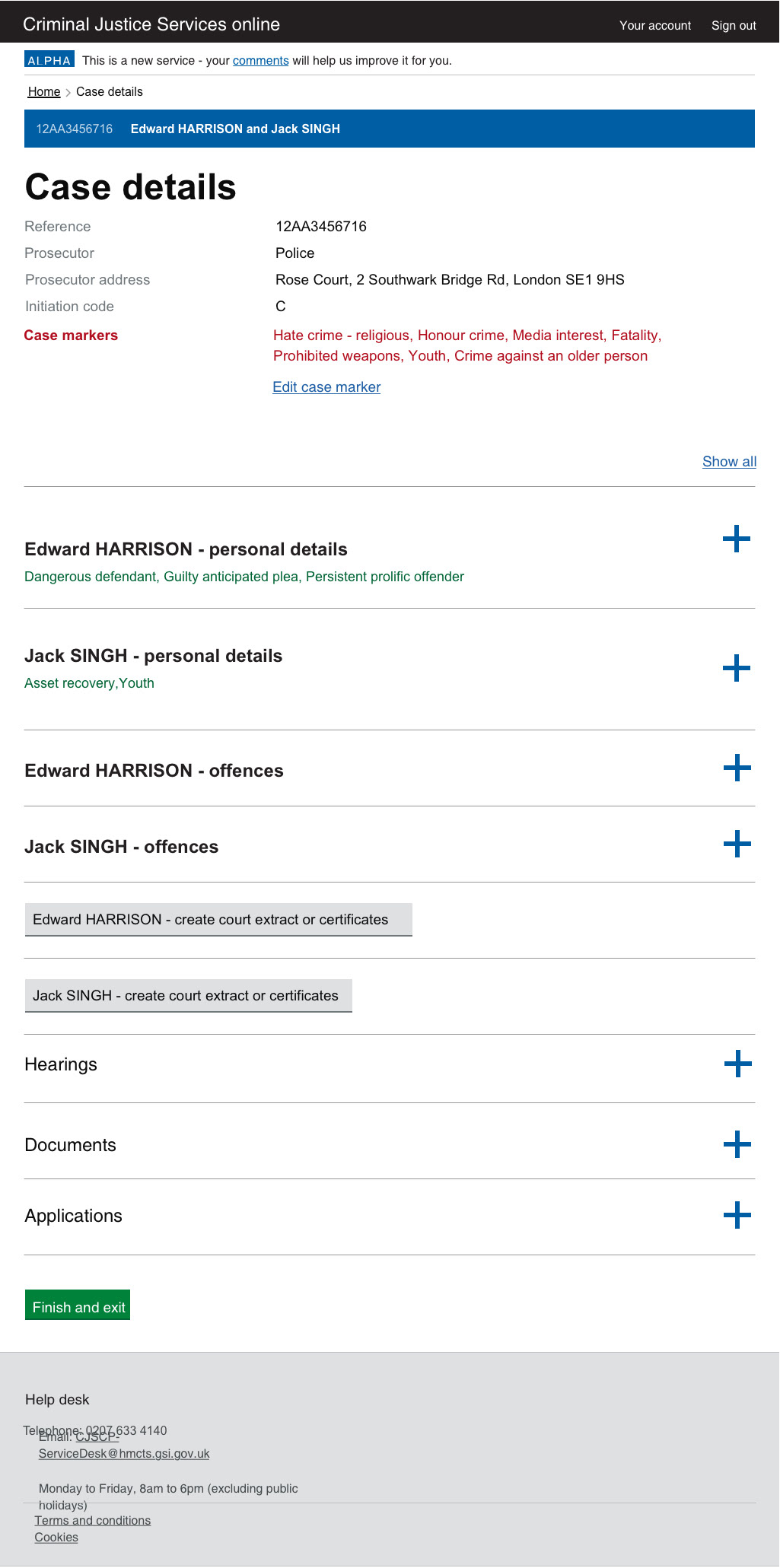Viewport: 780px width, 1568px height.
Task: Show all collapsed sections
Action: pos(729,462)
